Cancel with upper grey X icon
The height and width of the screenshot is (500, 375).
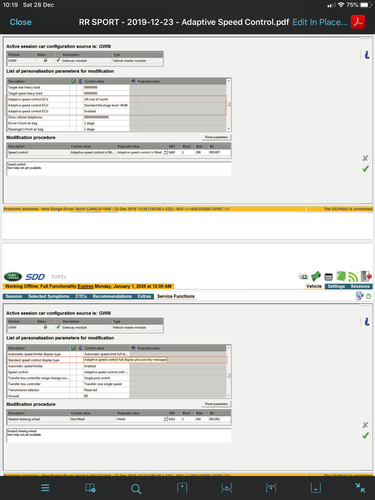(x=365, y=158)
